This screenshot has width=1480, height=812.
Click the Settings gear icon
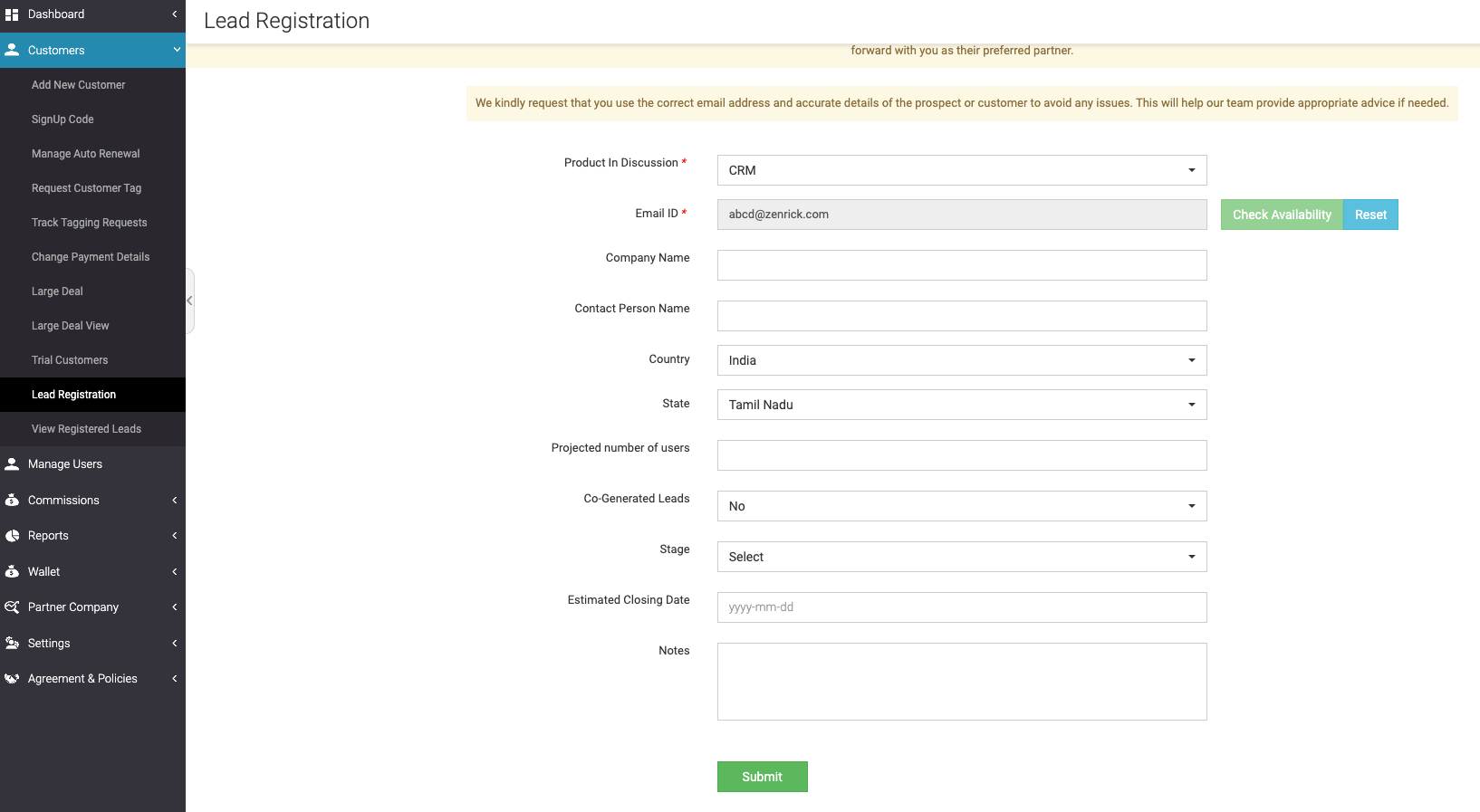pyautogui.click(x=12, y=644)
